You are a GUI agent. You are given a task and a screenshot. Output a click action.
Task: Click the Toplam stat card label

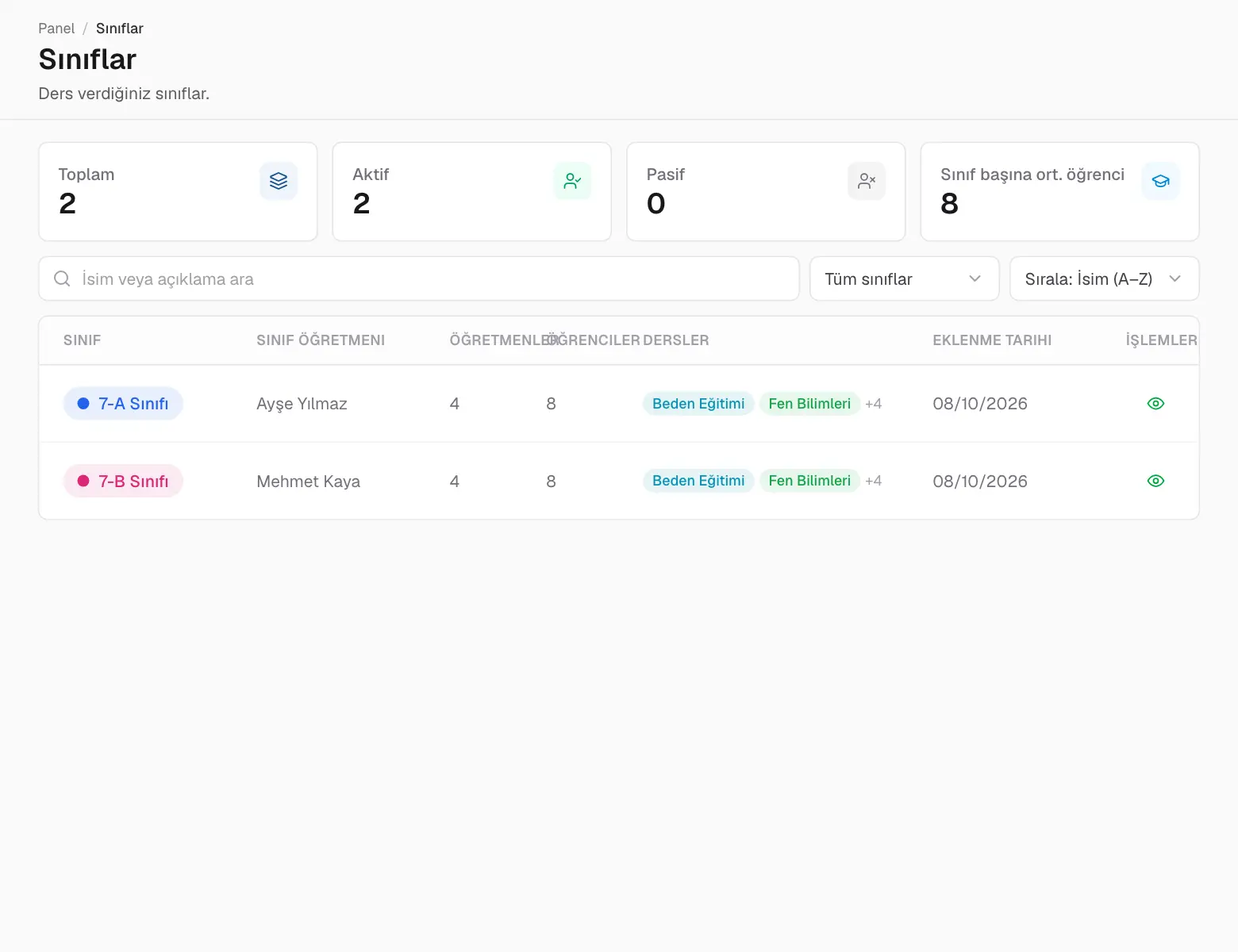coord(87,175)
